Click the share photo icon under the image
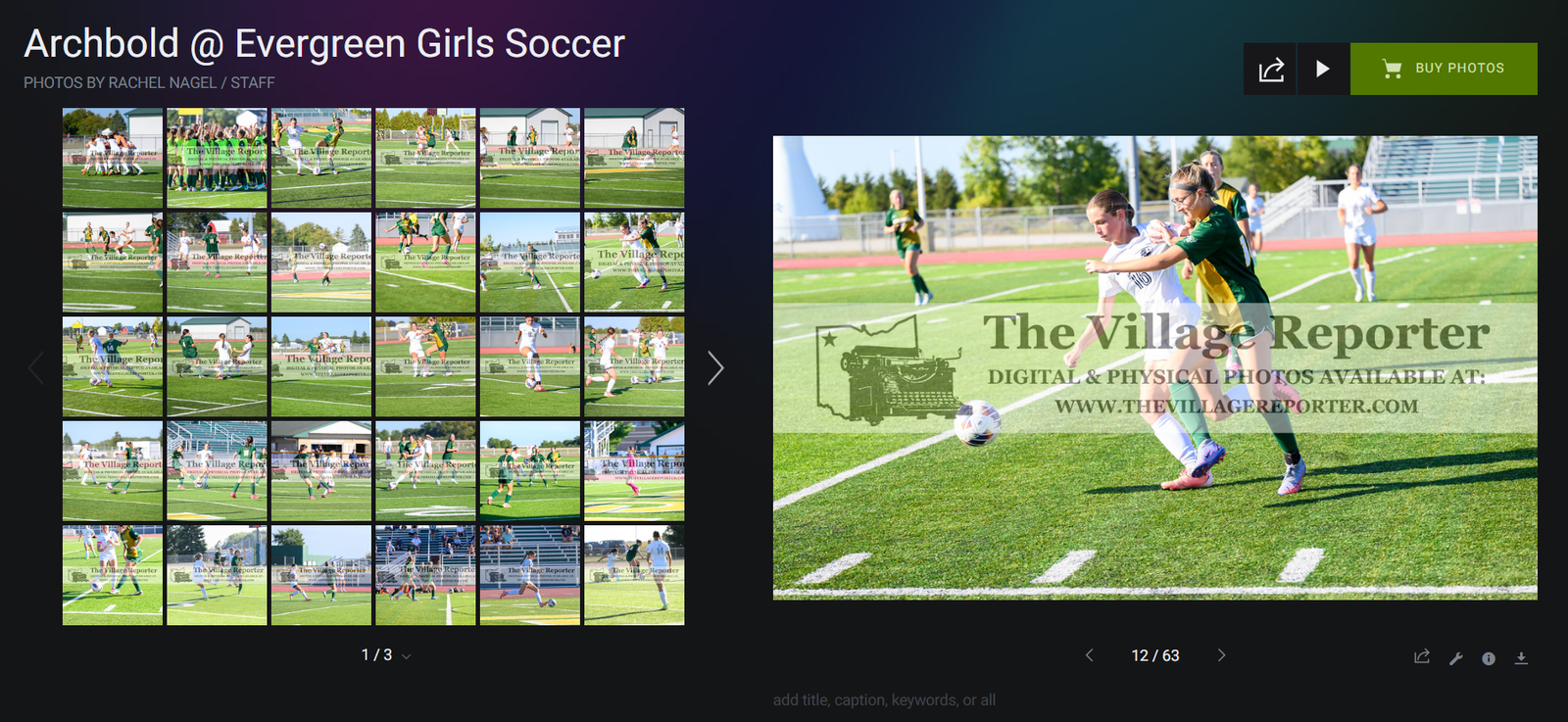The image size is (1568, 722). pyautogui.click(x=1422, y=657)
